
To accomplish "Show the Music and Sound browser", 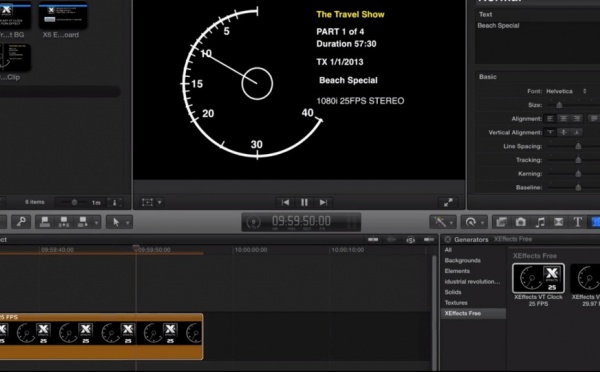I will 540,222.
